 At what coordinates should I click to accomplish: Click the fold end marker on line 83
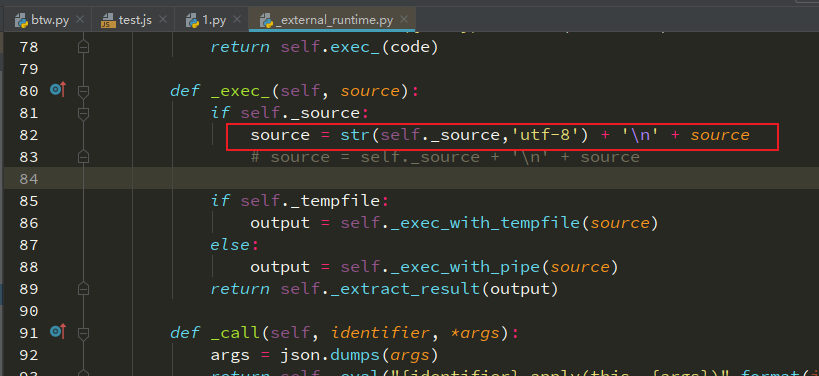click(83, 157)
